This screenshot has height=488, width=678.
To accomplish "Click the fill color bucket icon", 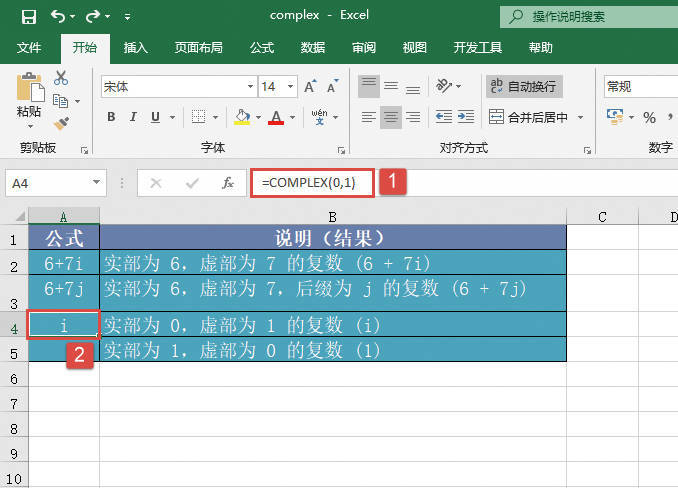I will click(x=241, y=117).
